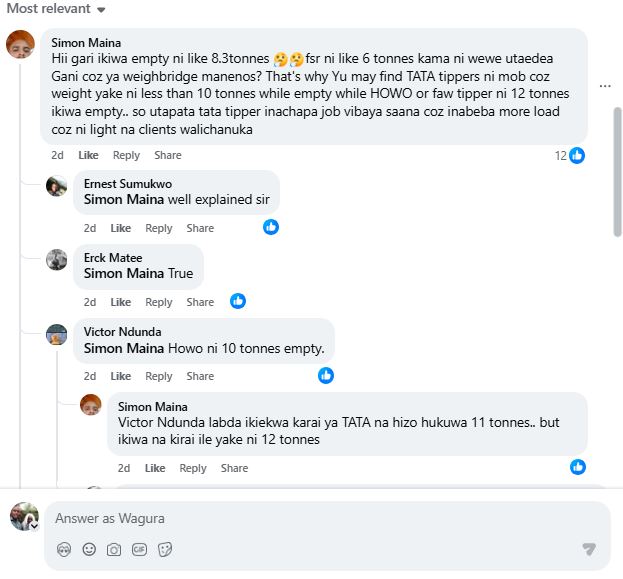Open Victor Ndunda's profile picture
The width and height of the screenshot is (623, 579).
click(57, 334)
